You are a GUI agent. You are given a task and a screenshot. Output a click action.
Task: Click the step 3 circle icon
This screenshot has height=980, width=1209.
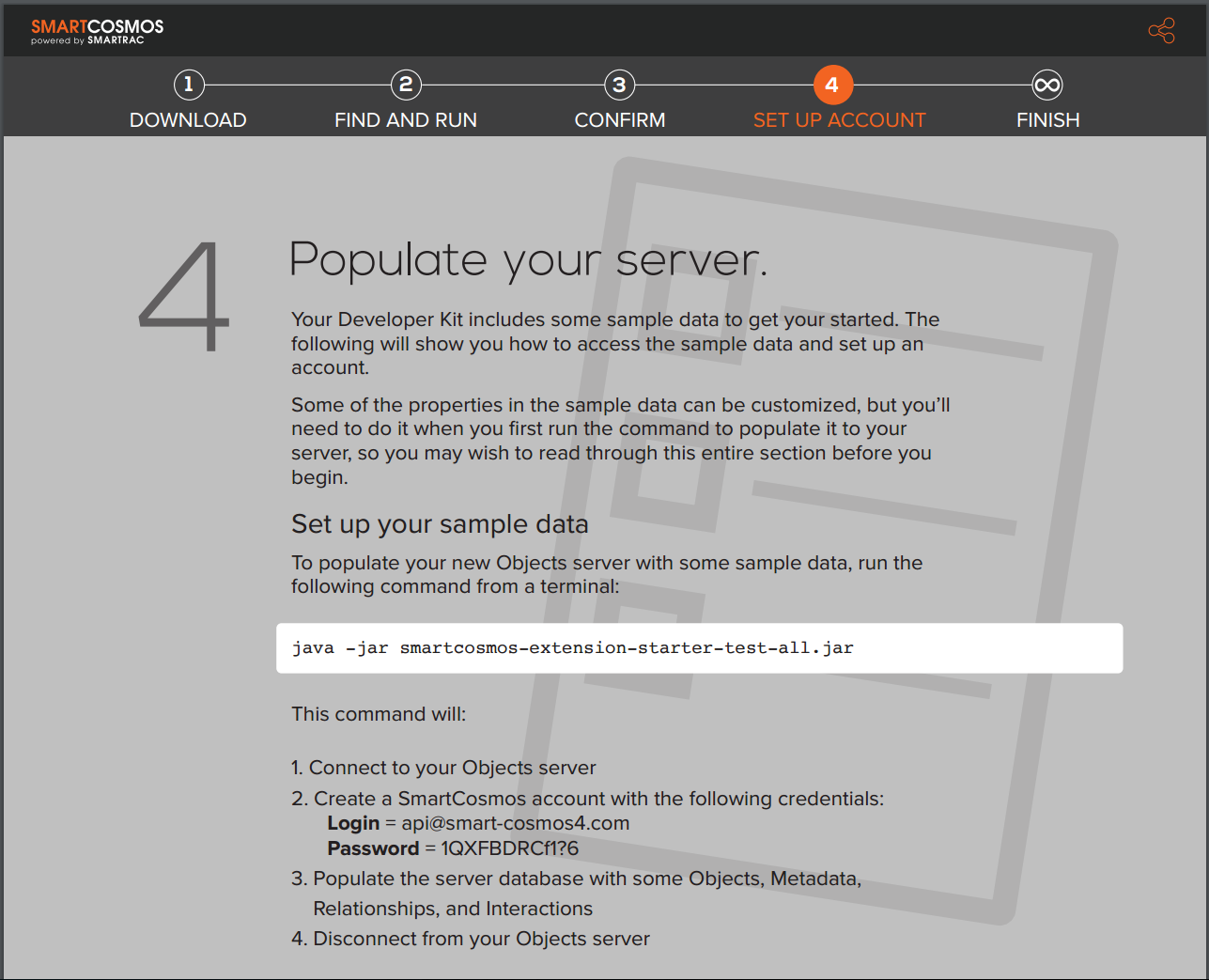pyautogui.click(x=619, y=85)
